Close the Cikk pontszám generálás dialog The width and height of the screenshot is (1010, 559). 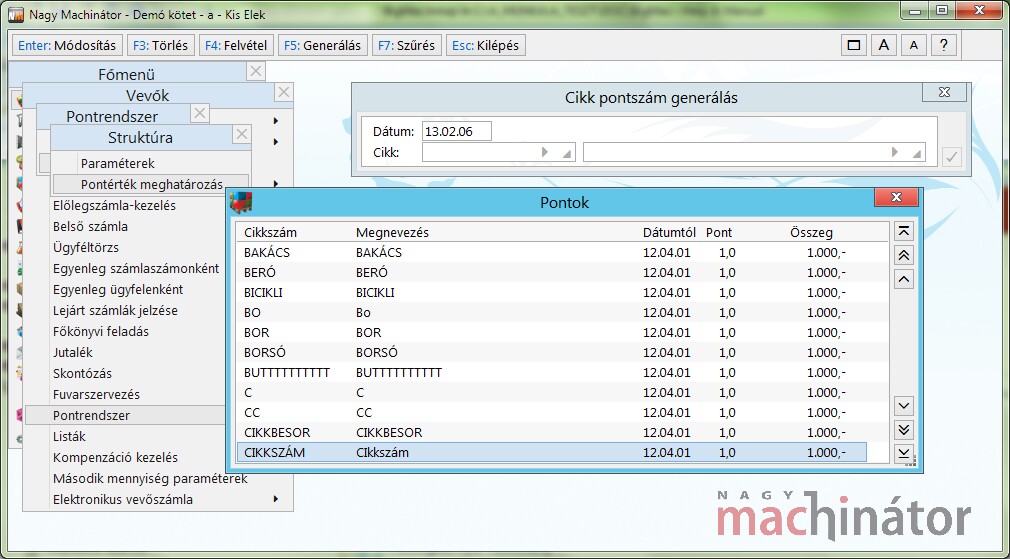pyautogui.click(x=944, y=93)
